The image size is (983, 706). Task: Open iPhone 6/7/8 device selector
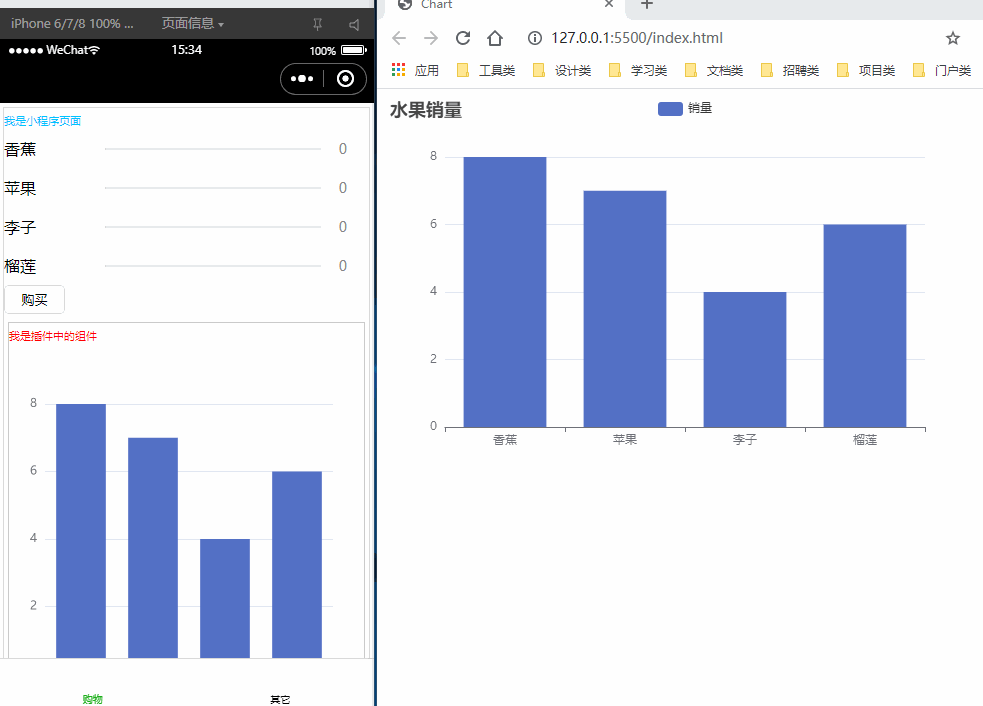tap(72, 23)
